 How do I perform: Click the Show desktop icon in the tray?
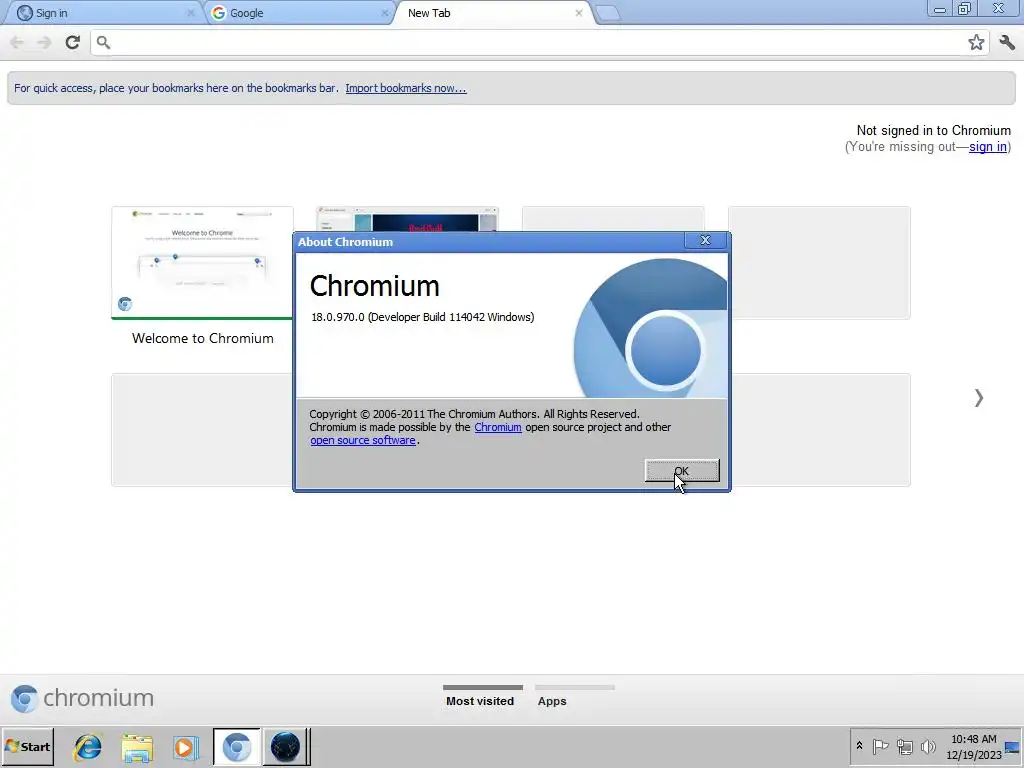pyautogui.click(x=1012, y=747)
